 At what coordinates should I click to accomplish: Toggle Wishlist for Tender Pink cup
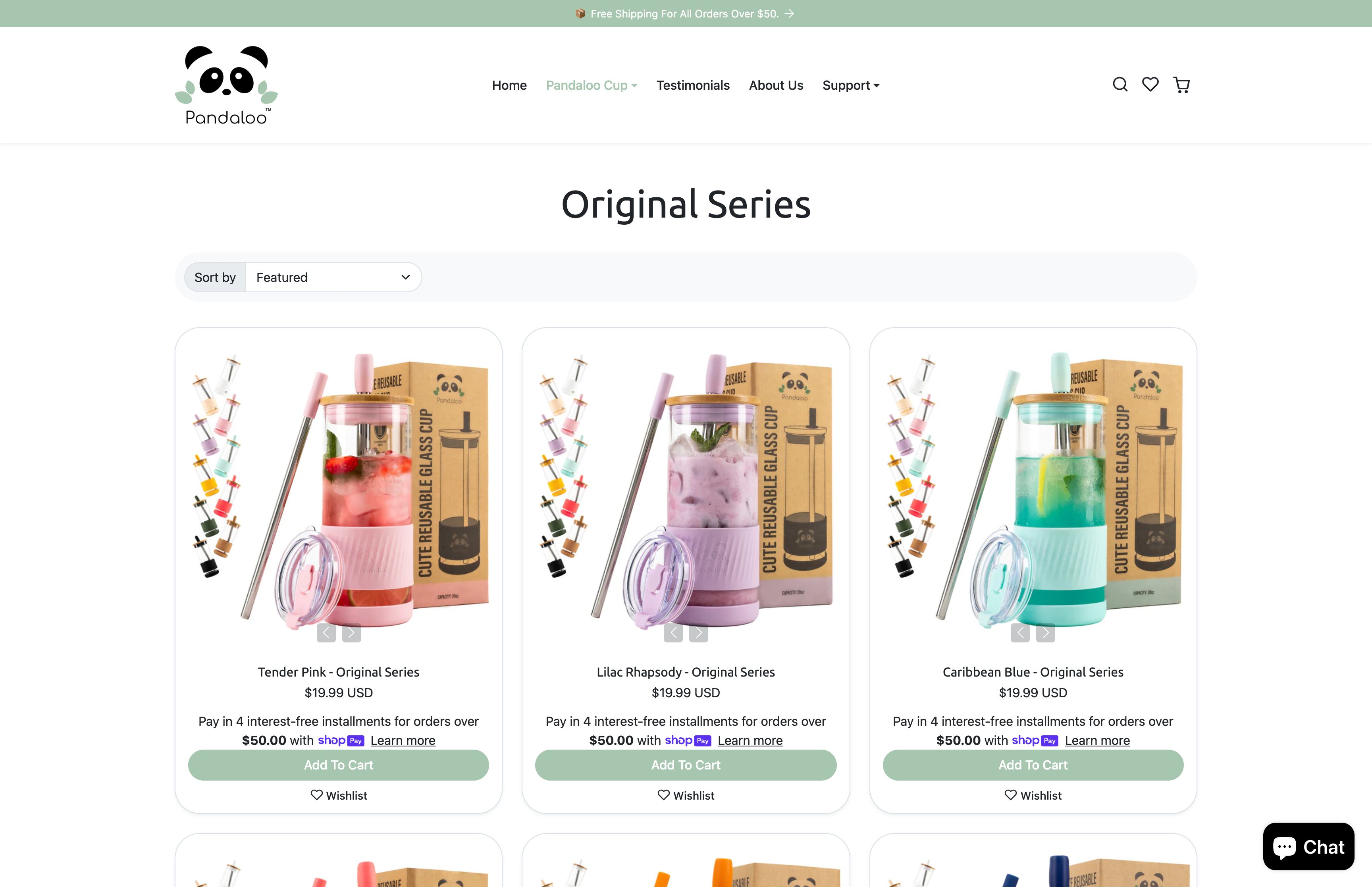[x=339, y=795]
